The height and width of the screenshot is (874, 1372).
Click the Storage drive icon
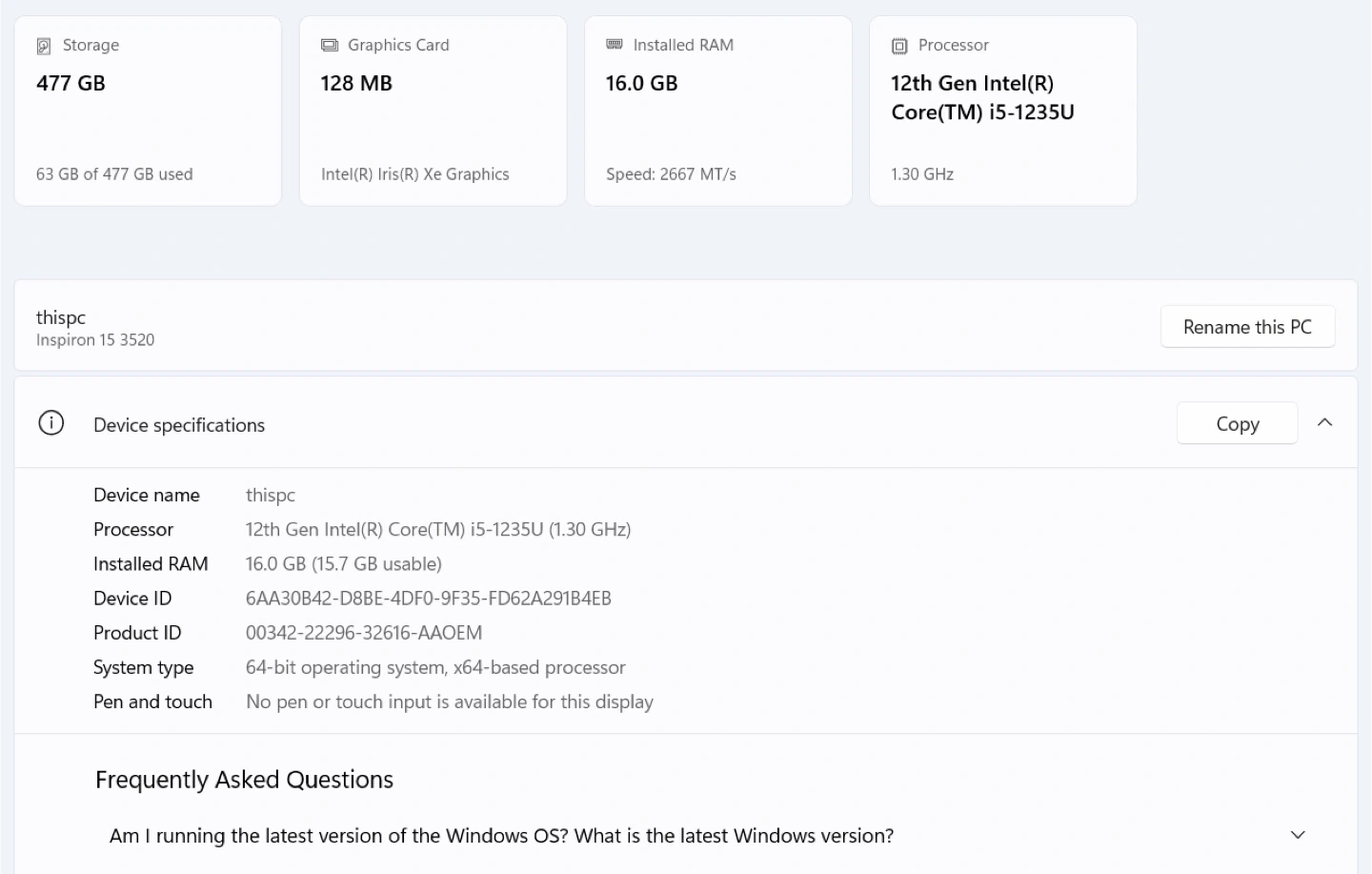44,46
